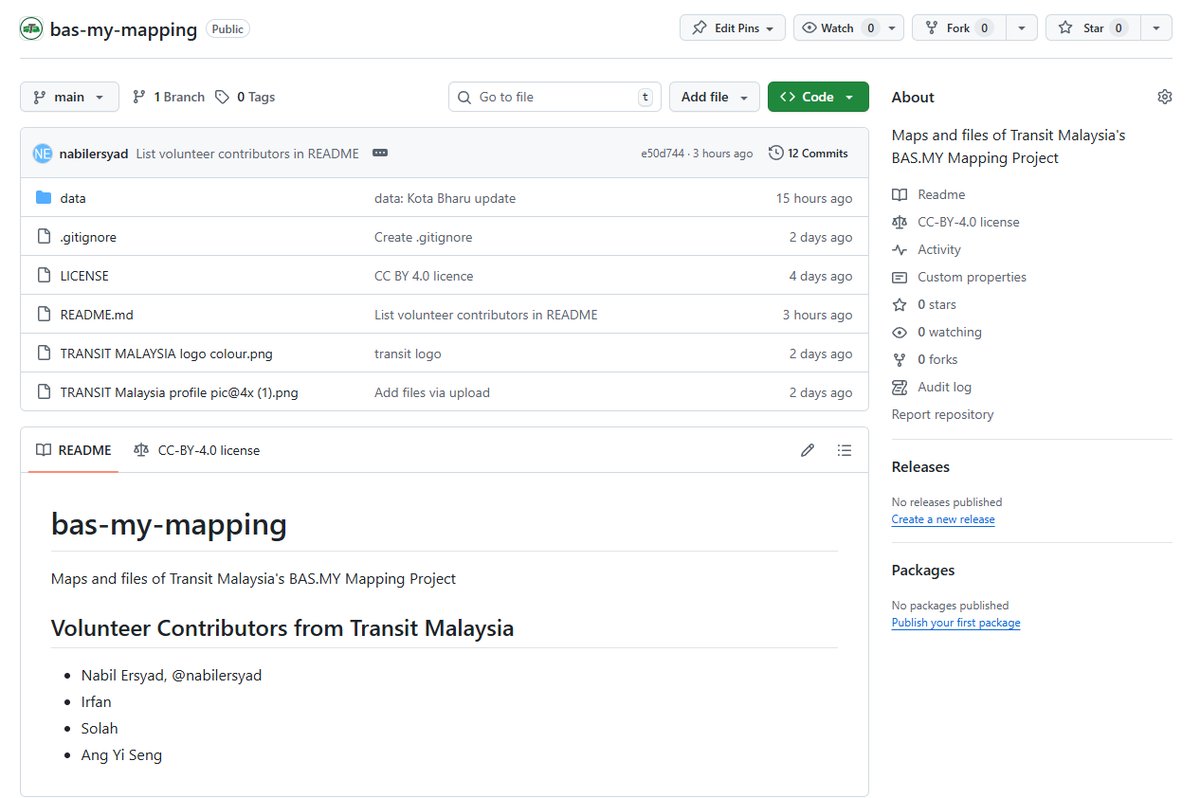The width and height of the screenshot is (1200, 798).
Task: Click nabilersyad username in commit bar
Action: click(x=94, y=154)
